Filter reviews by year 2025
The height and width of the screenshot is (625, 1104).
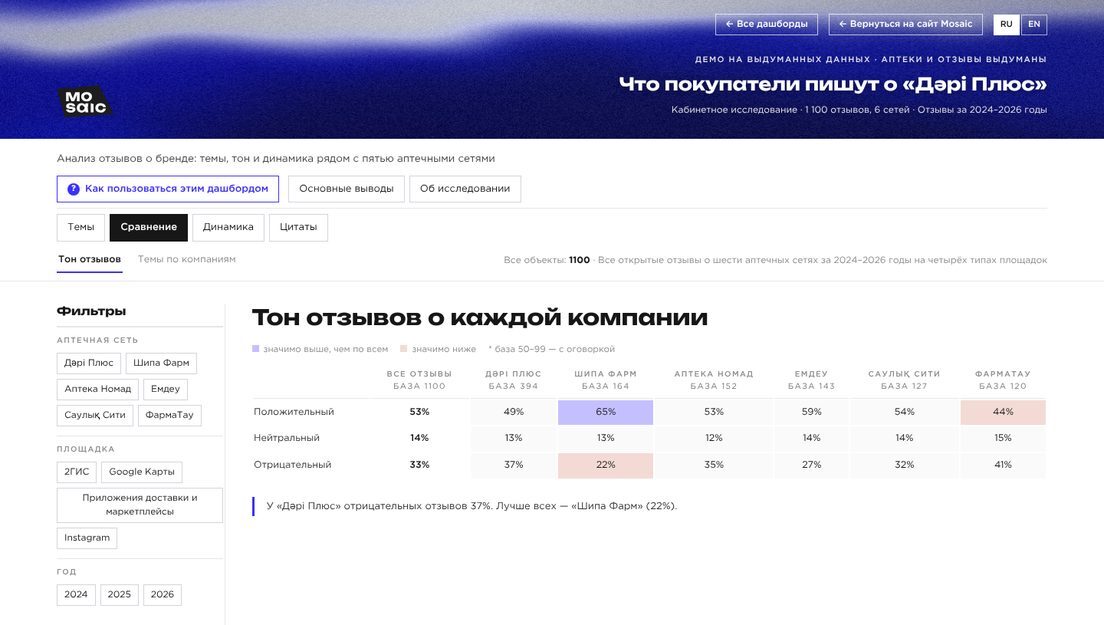pyautogui.click(x=119, y=595)
